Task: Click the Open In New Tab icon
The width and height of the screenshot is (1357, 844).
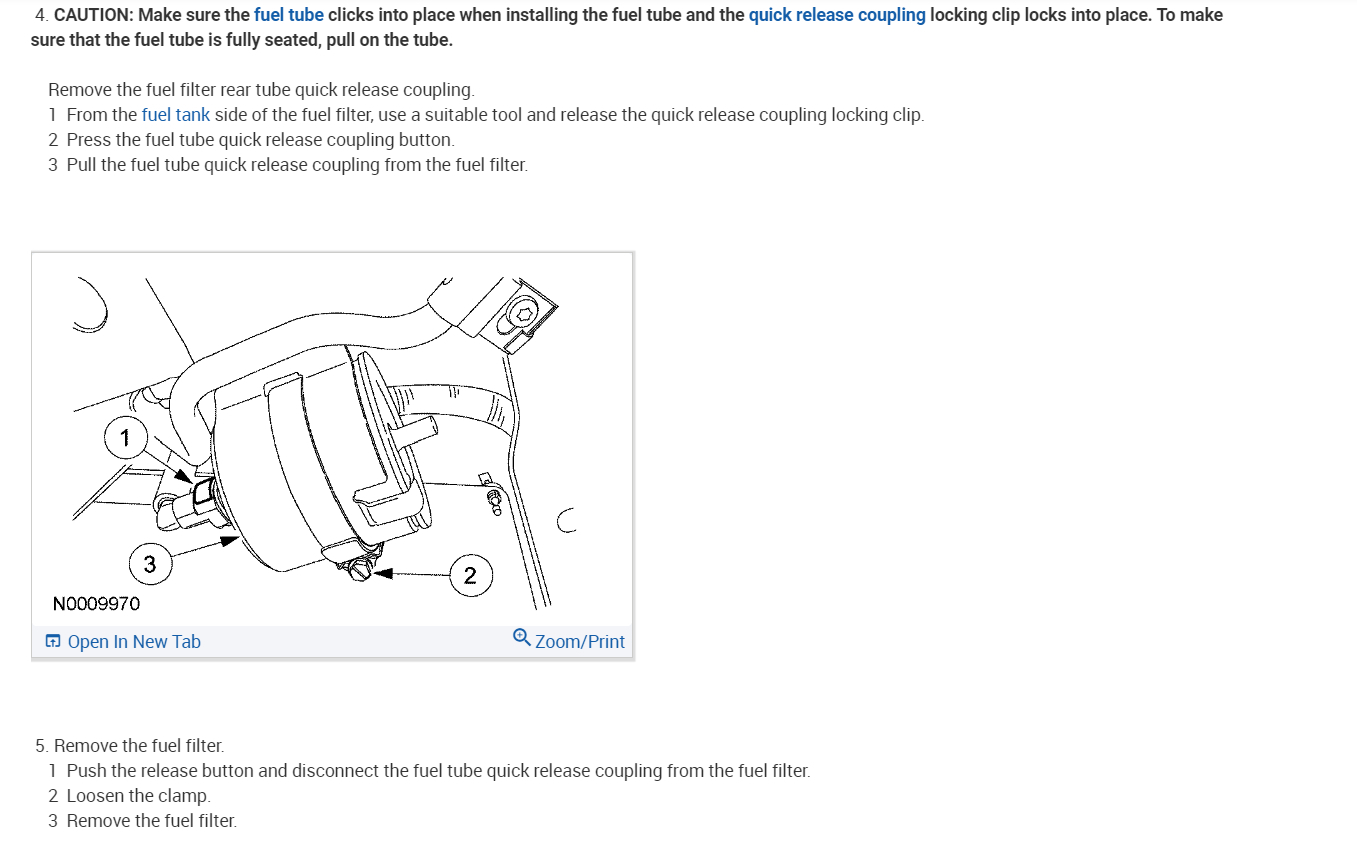Action: pyautogui.click(x=54, y=642)
